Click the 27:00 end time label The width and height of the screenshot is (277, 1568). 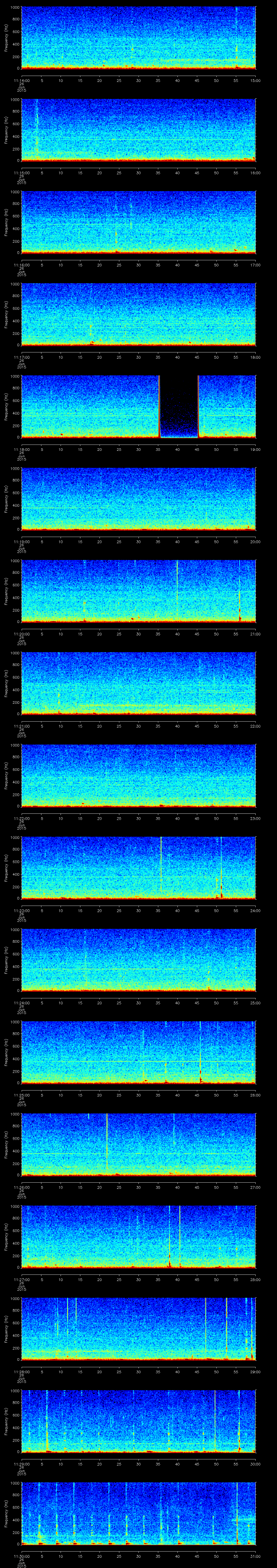(x=256, y=1187)
